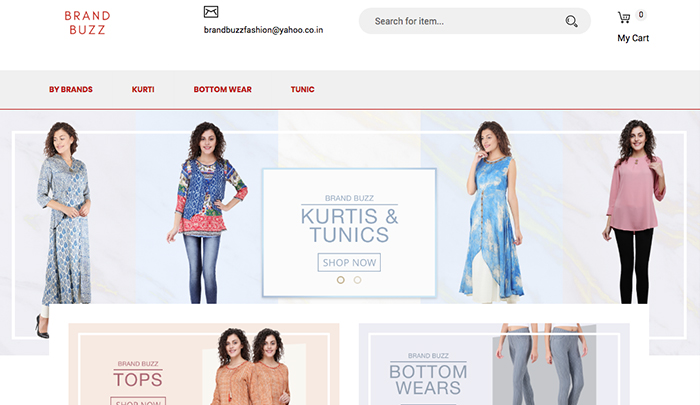The image size is (700, 405).
Task: Click model in blue jacket and jeans
Action: pos(206,213)
